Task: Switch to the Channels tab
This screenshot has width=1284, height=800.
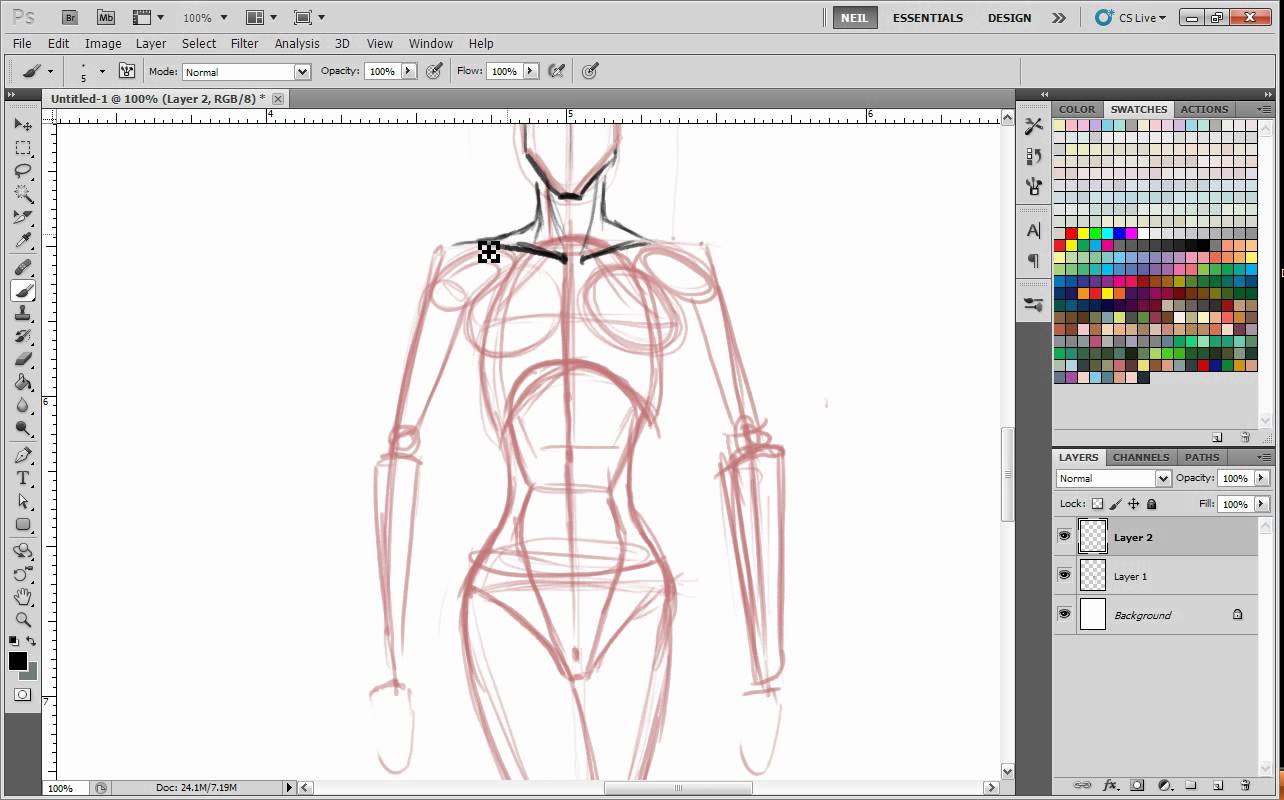Action: click(1140, 457)
